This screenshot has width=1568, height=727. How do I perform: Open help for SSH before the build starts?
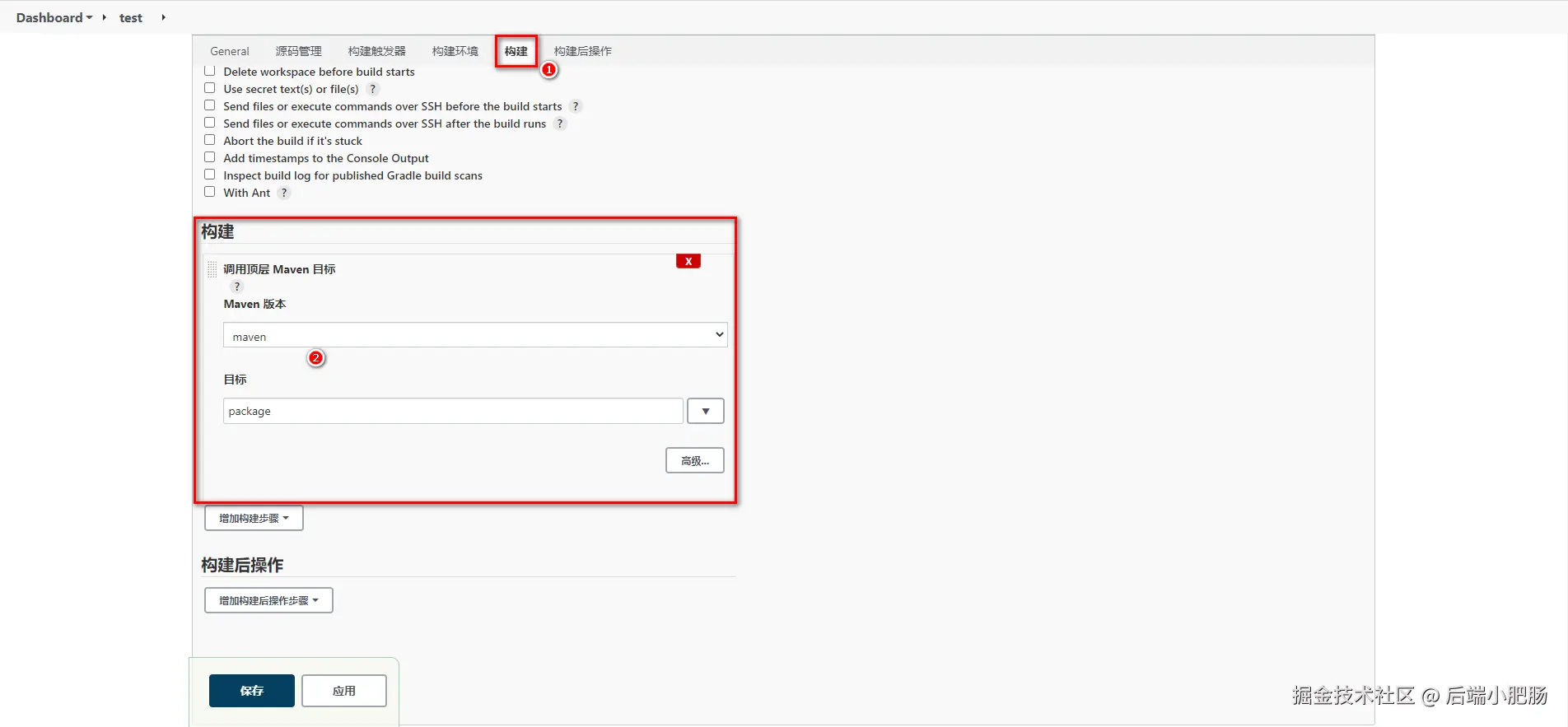click(576, 106)
